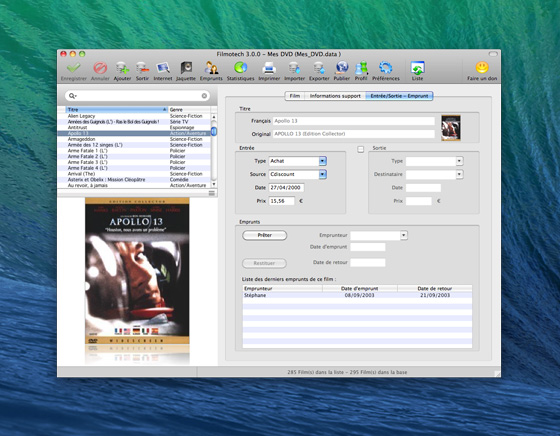Click the Publier globe icon
The height and width of the screenshot is (436, 560).
[342, 67]
